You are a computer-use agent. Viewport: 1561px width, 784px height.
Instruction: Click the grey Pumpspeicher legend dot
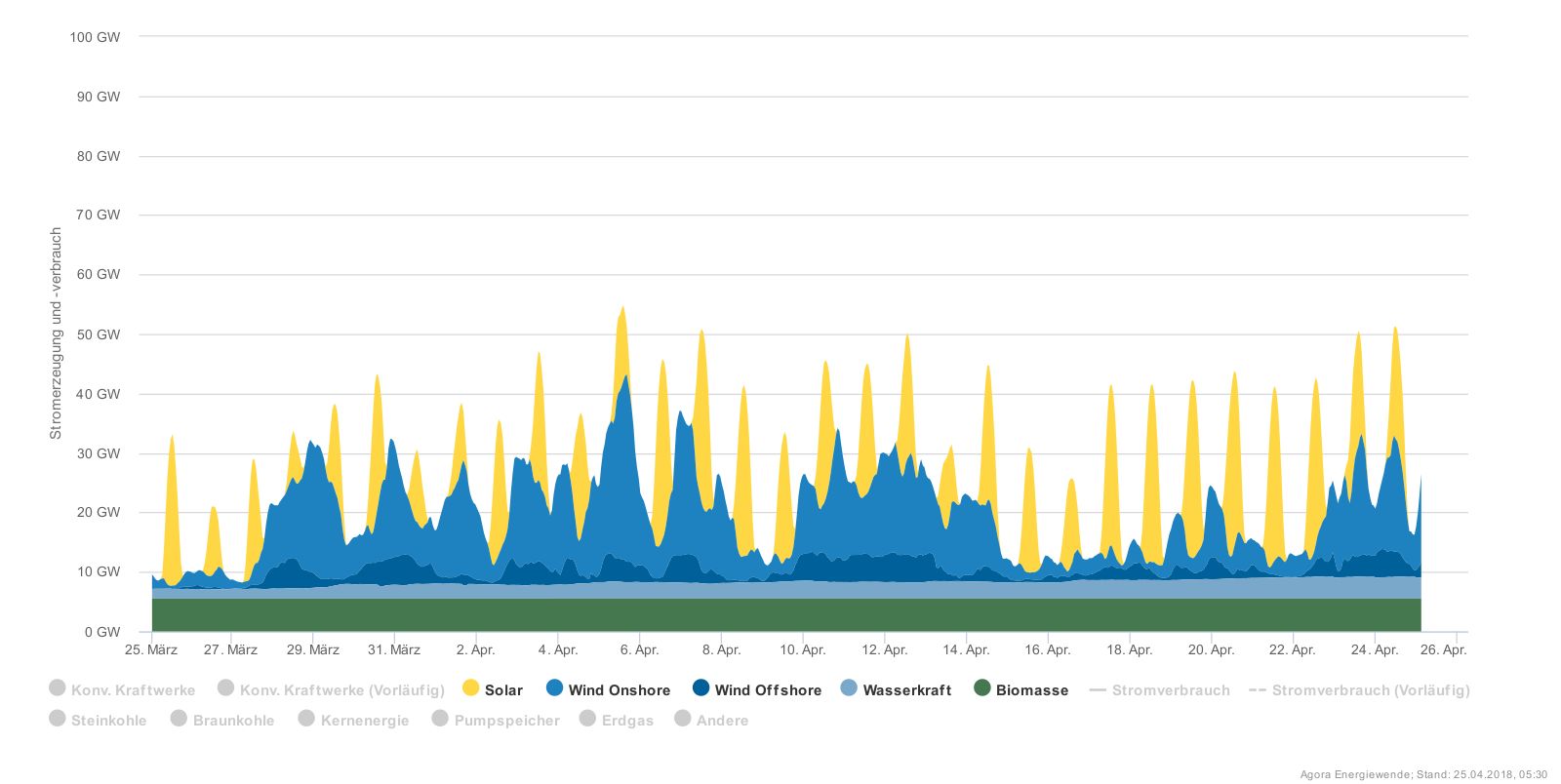(440, 719)
